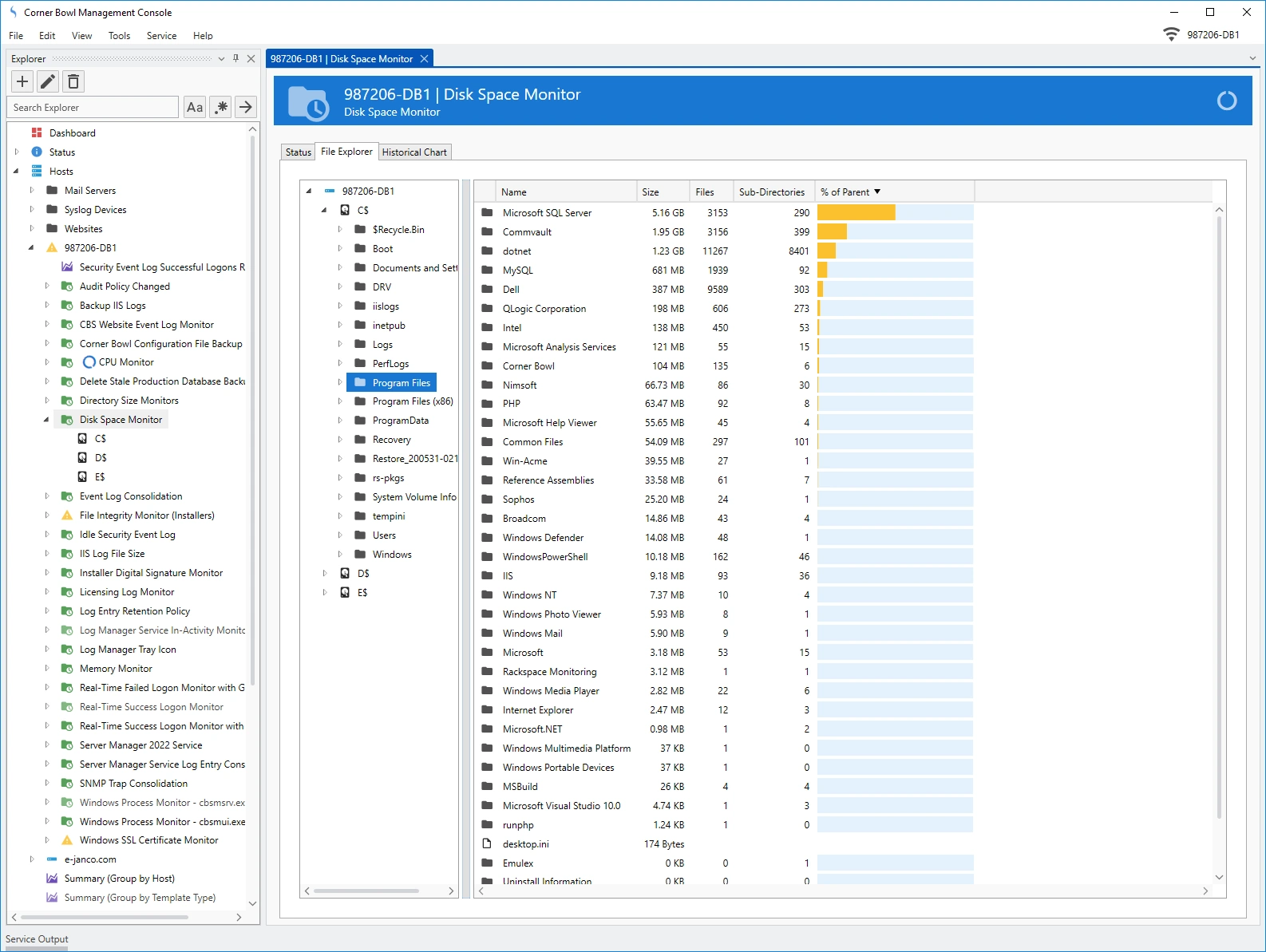
Task: Click the pencil Edit icon in Explorer
Action: tap(48, 81)
